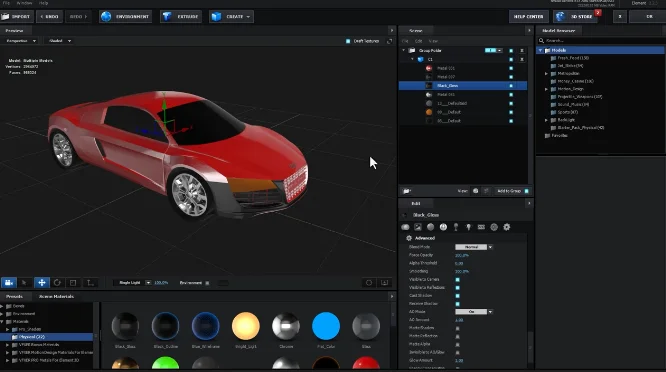Select the Chrome material preset thumbnail

(x=286, y=326)
